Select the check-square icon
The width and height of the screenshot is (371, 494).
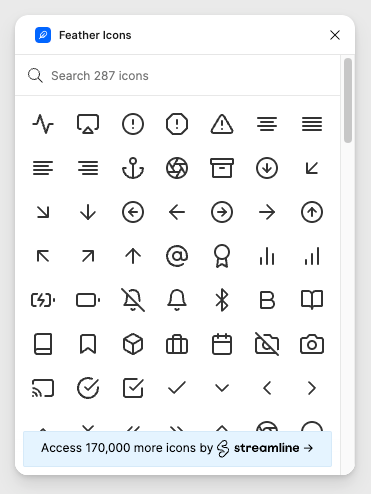[x=133, y=388]
